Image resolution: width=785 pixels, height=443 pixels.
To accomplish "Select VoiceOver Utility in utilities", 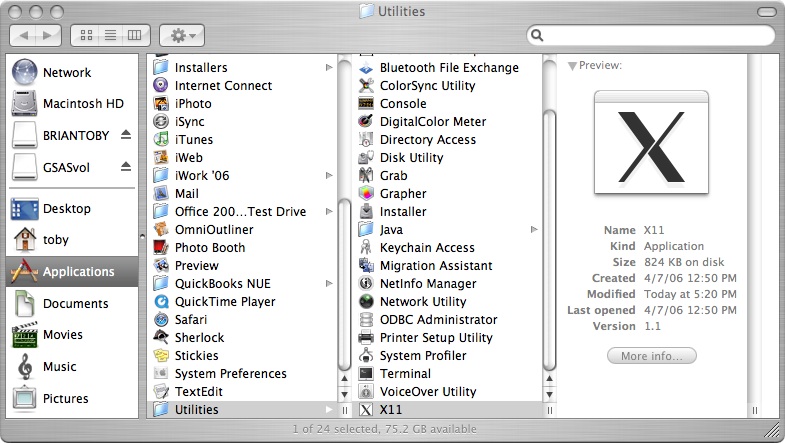I will (x=428, y=391).
